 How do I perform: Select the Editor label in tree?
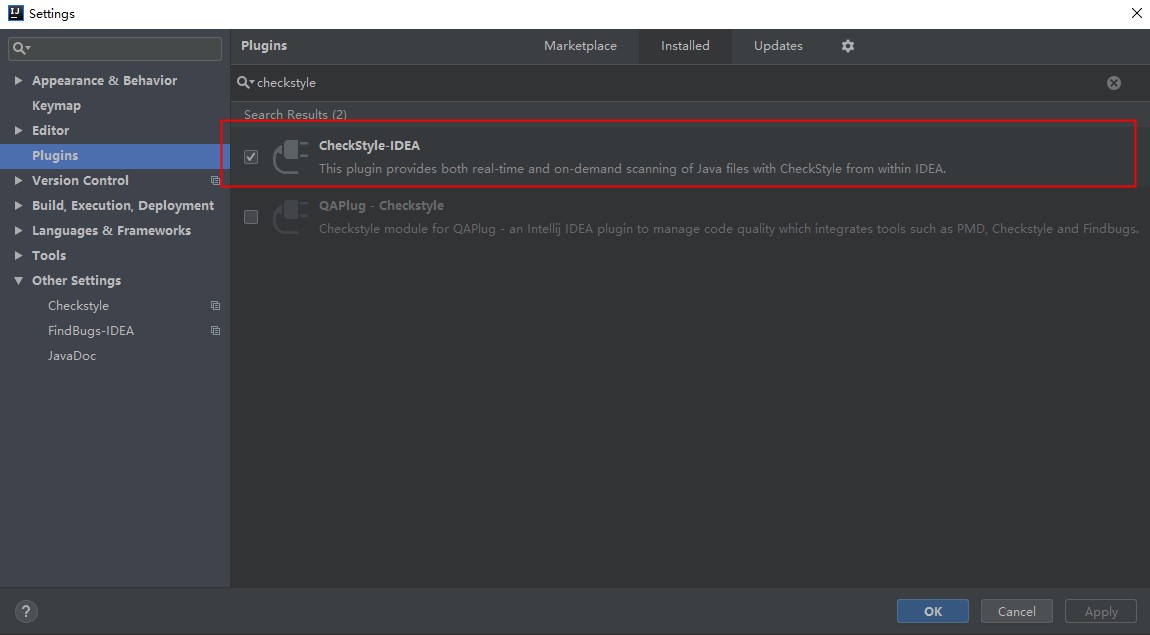pyautogui.click(x=51, y=131)
